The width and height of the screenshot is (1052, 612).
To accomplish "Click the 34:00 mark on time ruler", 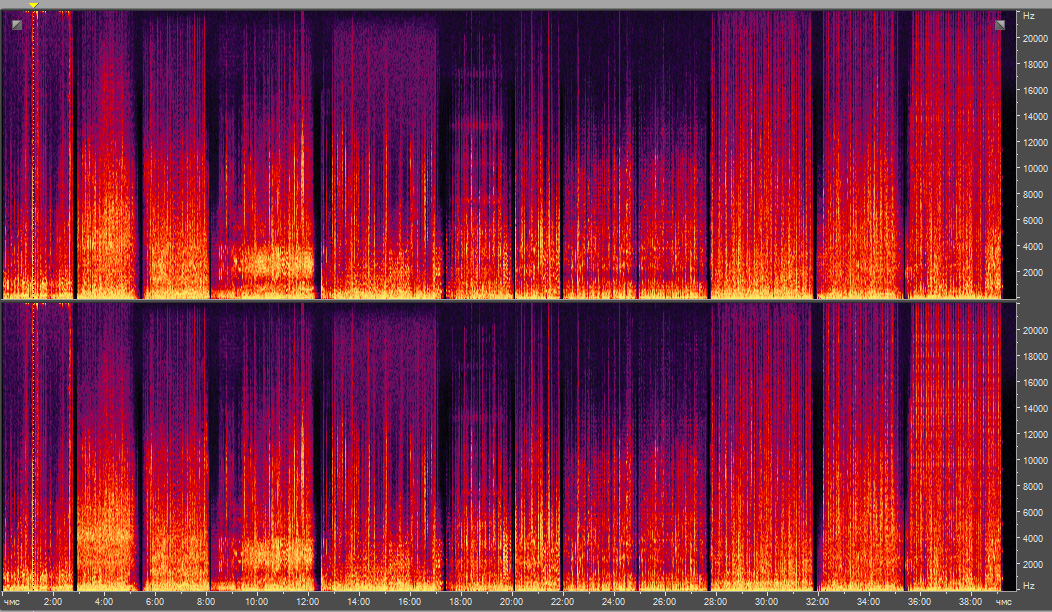I will tap(868, 601).
